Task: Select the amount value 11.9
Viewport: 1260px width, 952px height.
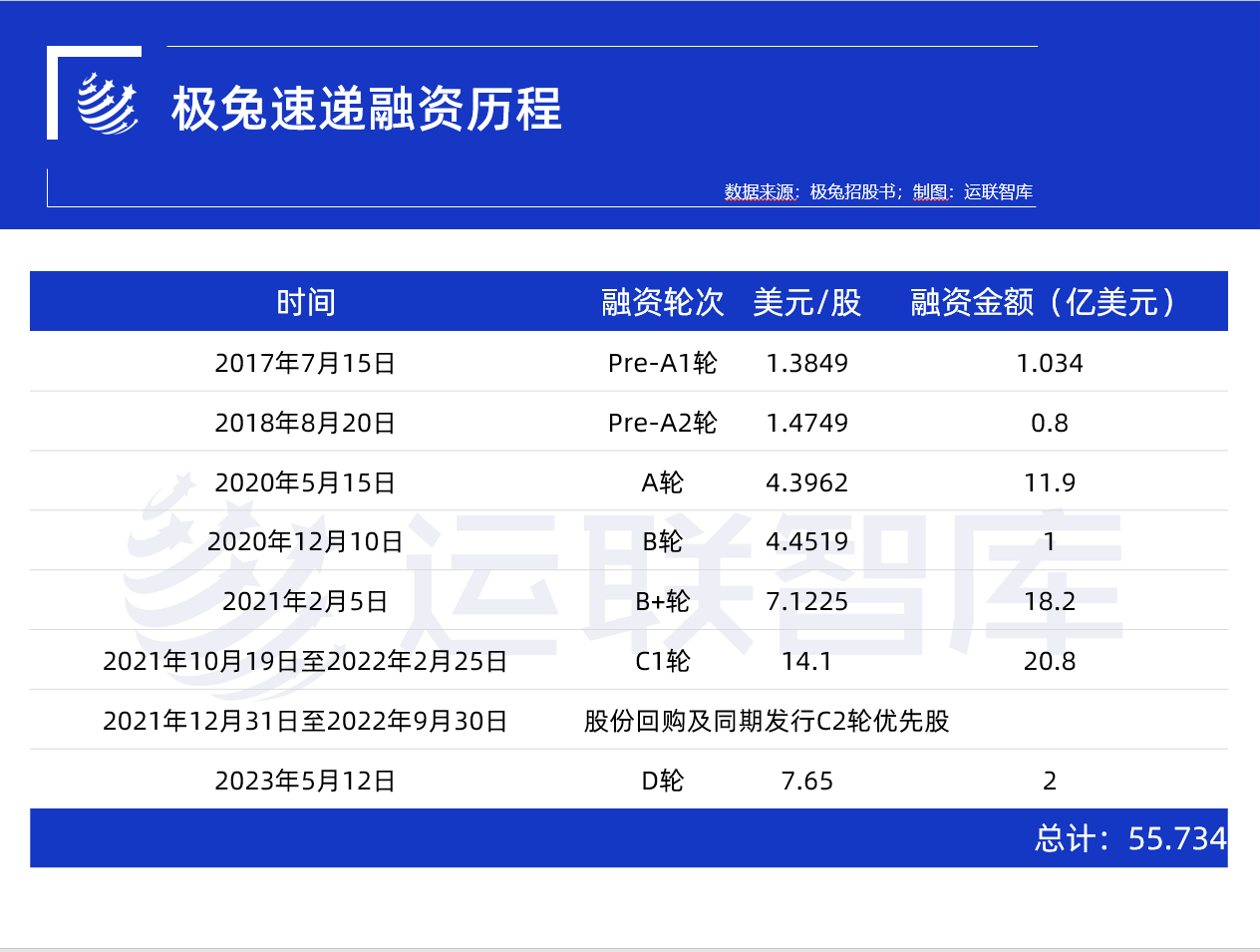Action: (1050, 482)
